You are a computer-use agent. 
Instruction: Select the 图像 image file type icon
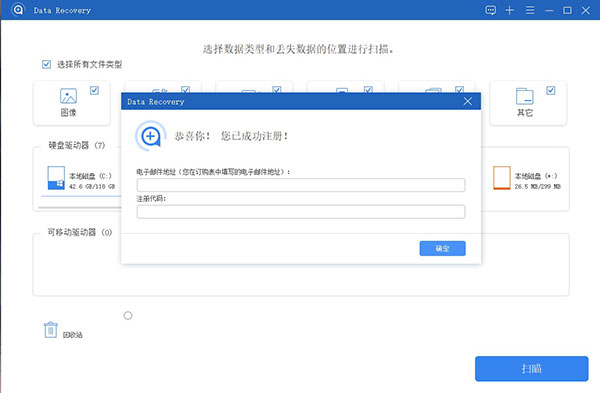tap(68, 96)
